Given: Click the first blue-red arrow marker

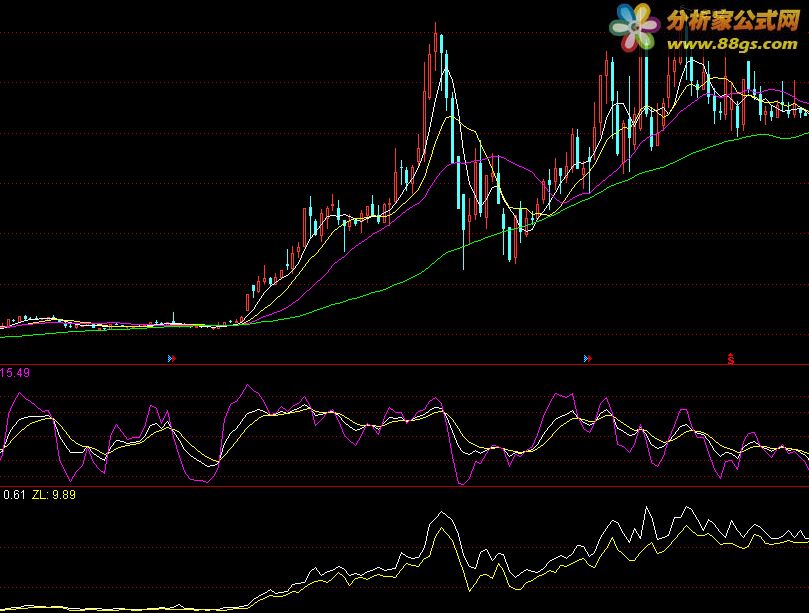Looking at the screenshot, I should [x=172, y=358].
